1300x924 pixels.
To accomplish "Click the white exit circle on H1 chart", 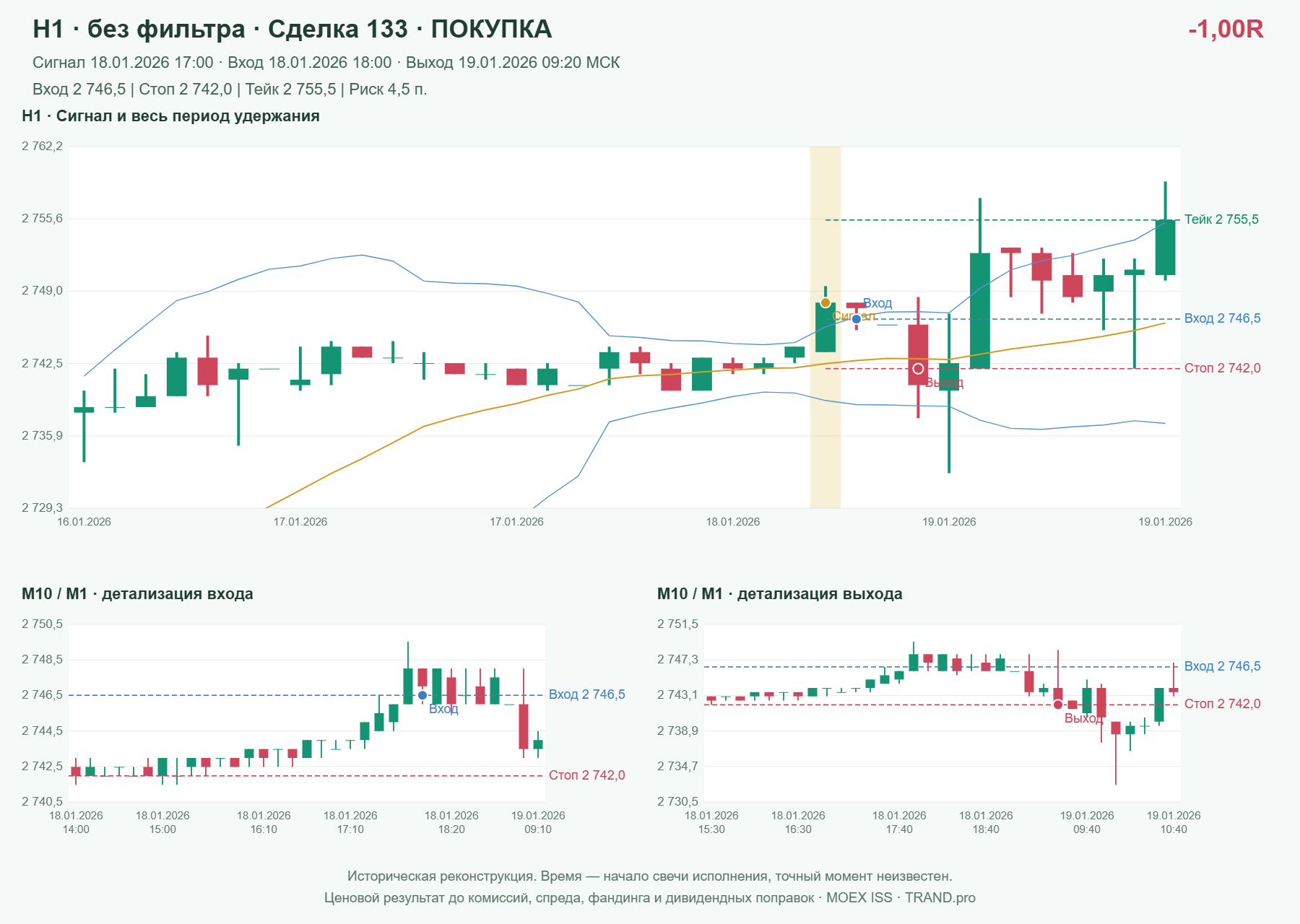I will (x=918, y=369).
